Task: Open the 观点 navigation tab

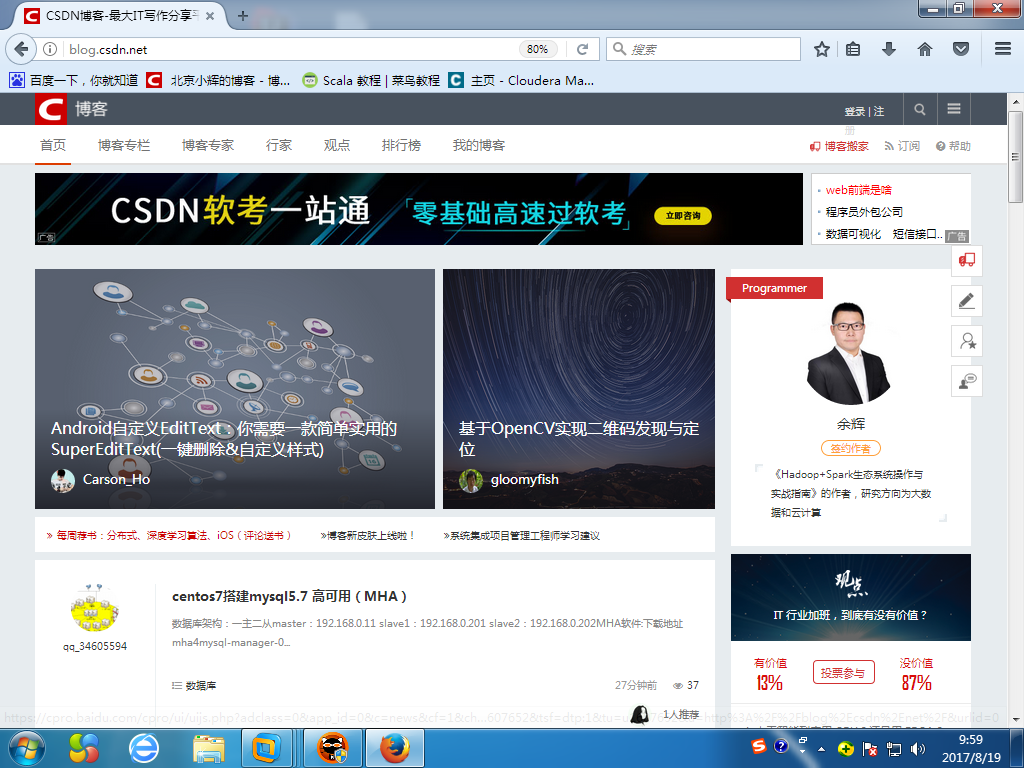Action: (337, 145)
